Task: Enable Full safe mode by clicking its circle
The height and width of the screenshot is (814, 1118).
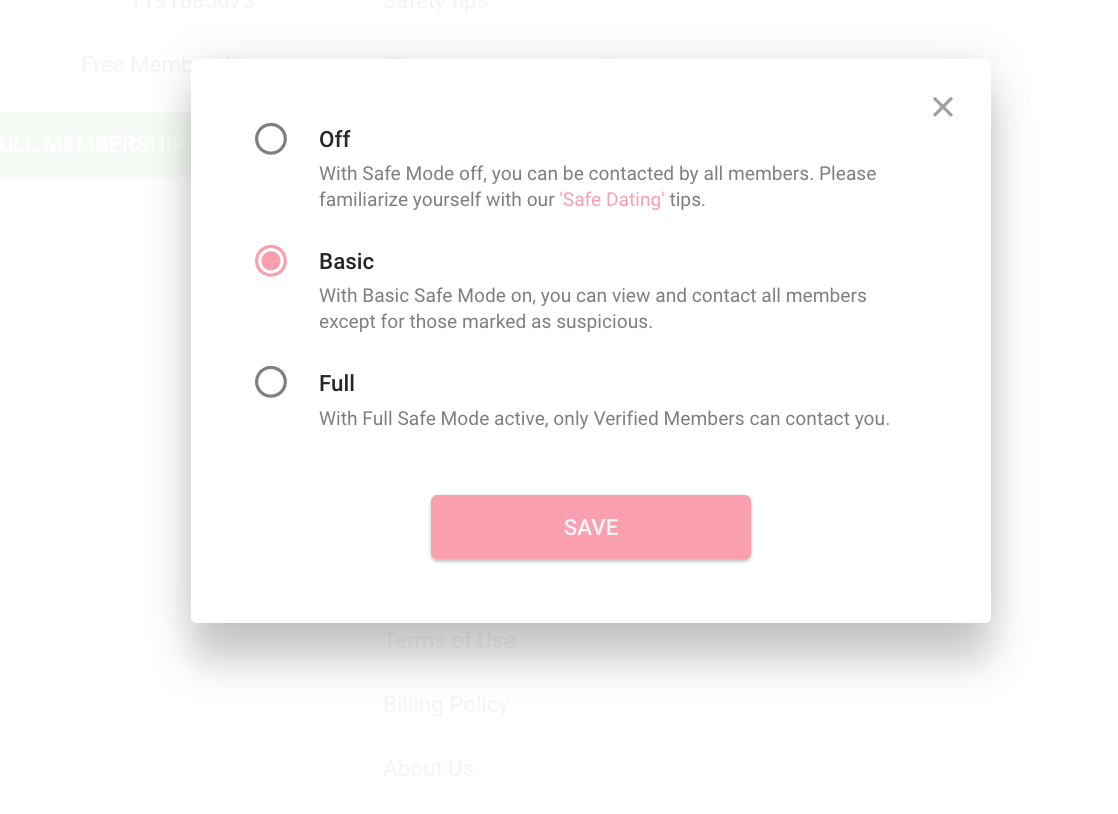Action: coord(271,383)
